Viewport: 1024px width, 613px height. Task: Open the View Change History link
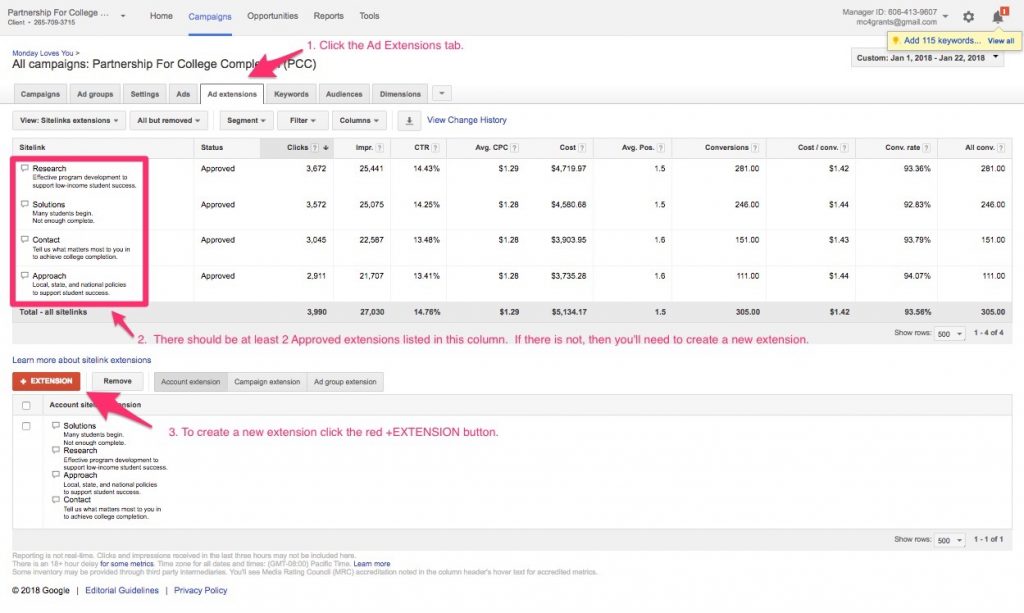click(x=467, y=120)
